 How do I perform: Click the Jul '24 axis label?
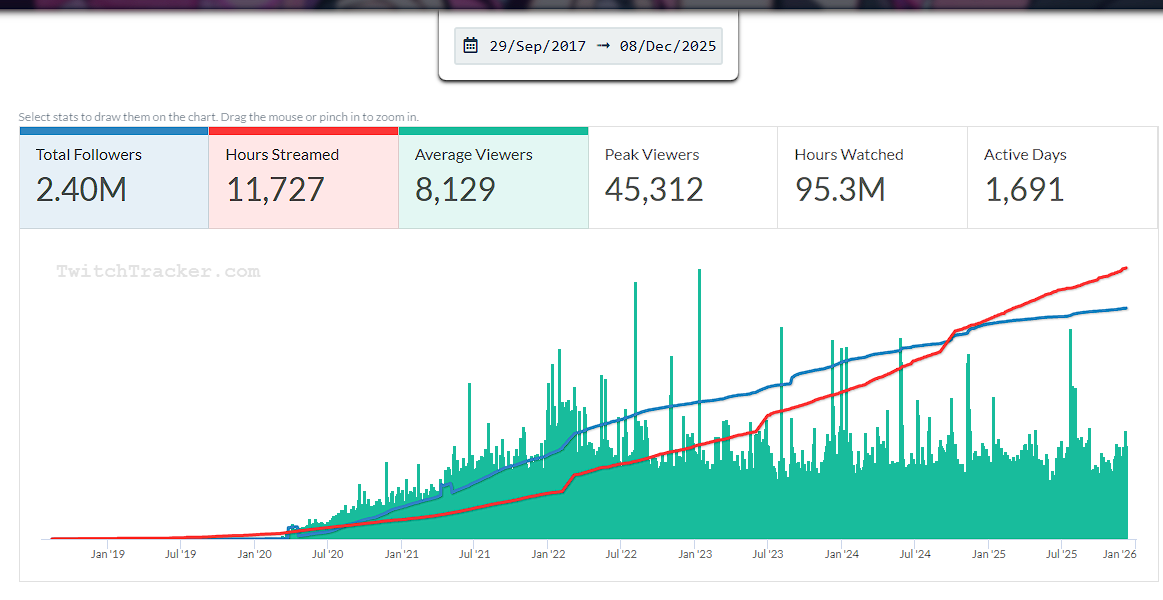915,554
